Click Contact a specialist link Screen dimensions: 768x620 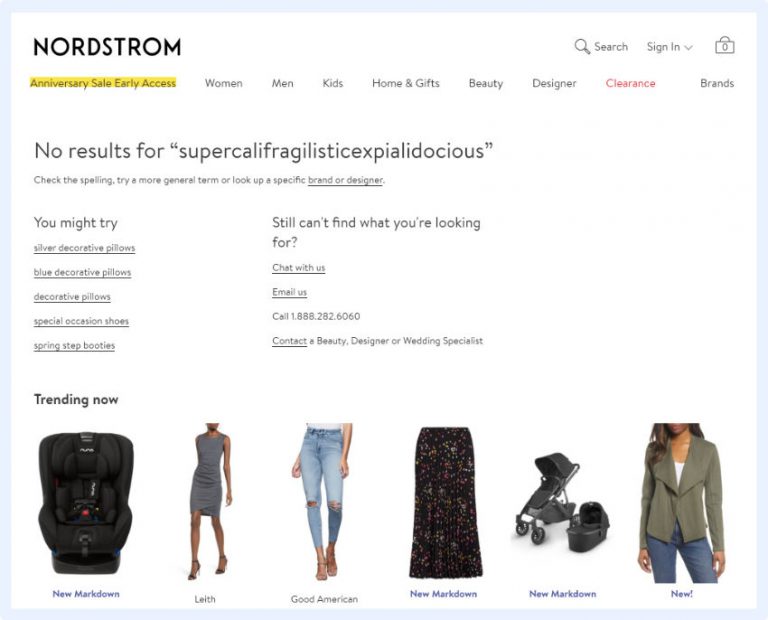(x=289, y=341)
